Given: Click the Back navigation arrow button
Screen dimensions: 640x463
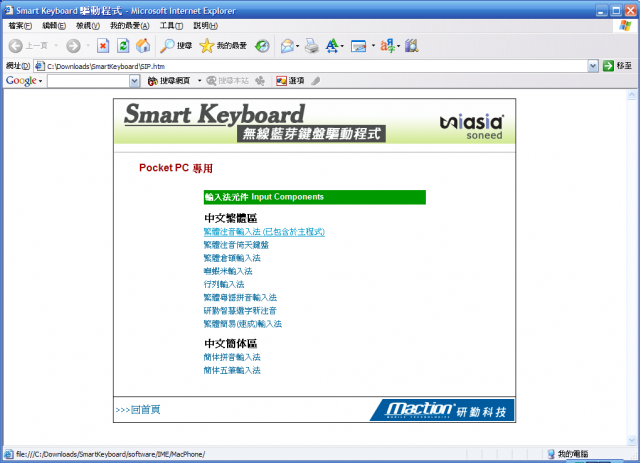Looking at the screenshot, I should point(16,46).
